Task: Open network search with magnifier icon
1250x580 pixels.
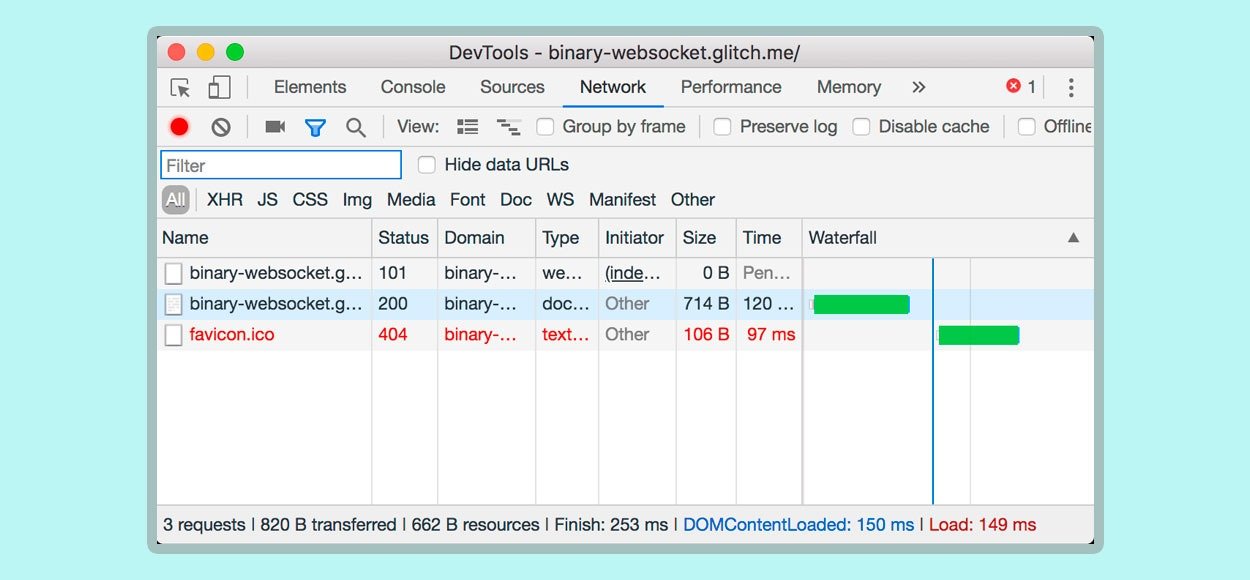Action: pos(355,127)
